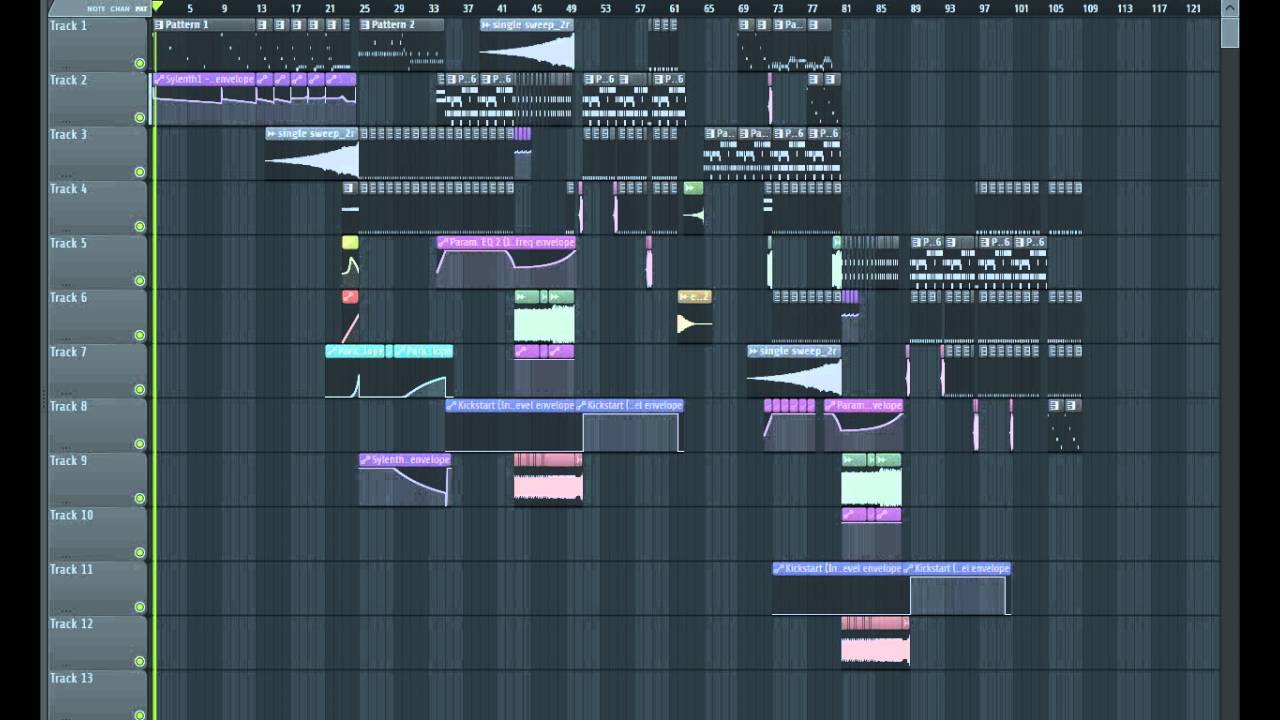
Task: Disable Track 6 via its green LED
Action: point(140,335)
